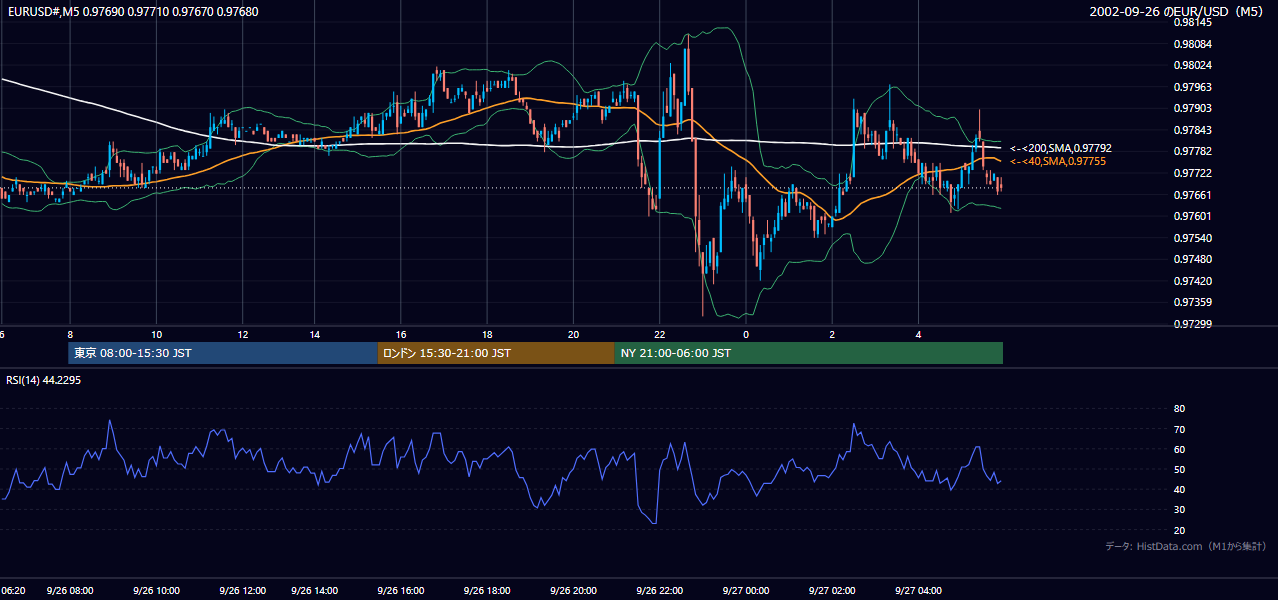Select the NY 21:00-06:00 JST session bar

pos(808,353)
